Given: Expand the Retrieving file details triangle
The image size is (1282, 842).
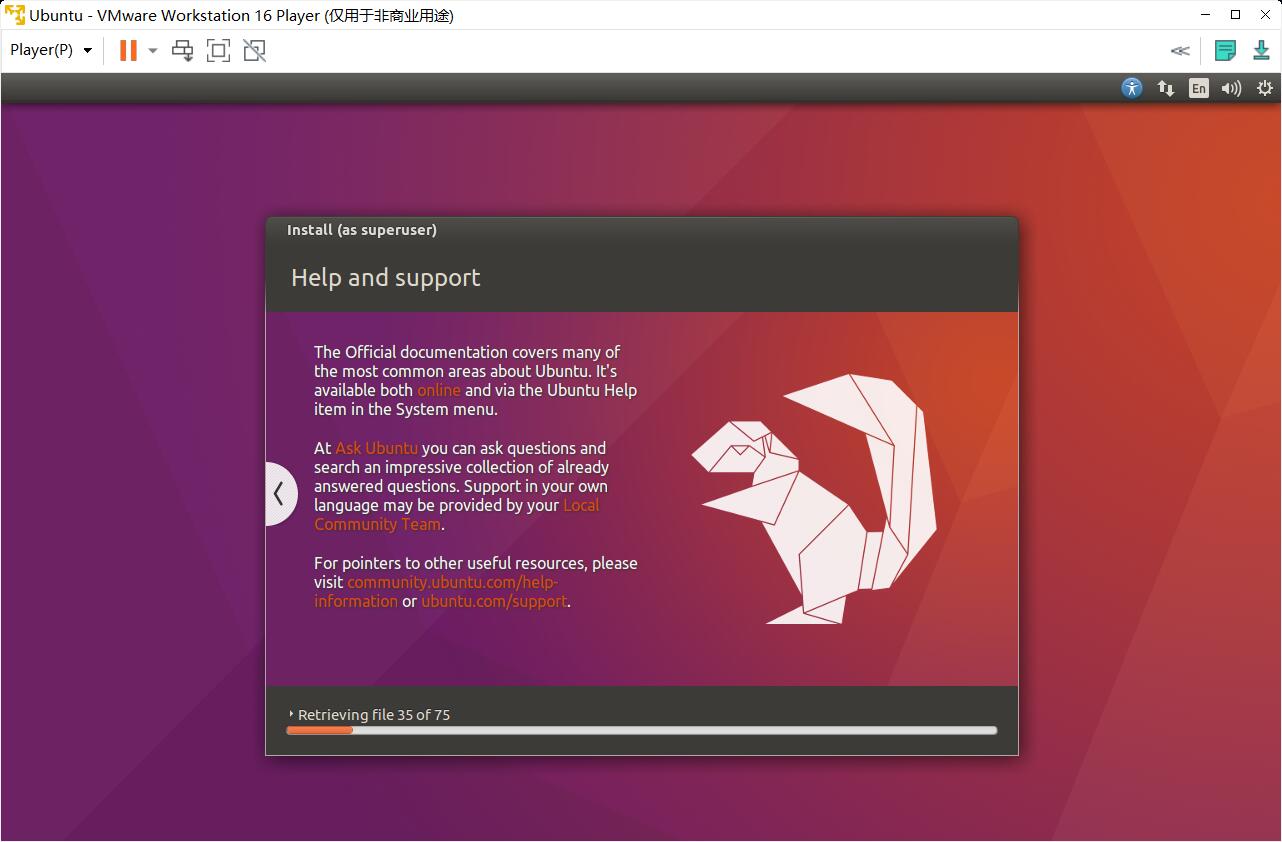Looking at the screenshot, I should pyautogui.click(x=291, y=714).
